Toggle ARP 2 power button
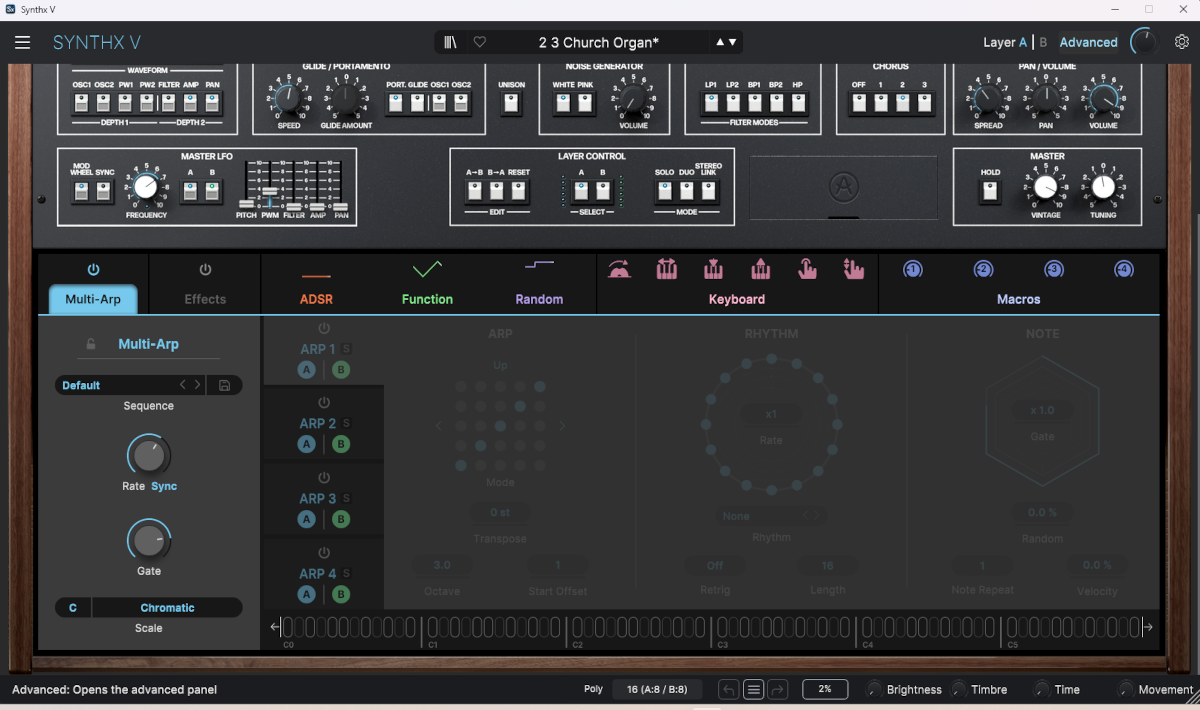The image size is (1200, 710). point(324,403)
